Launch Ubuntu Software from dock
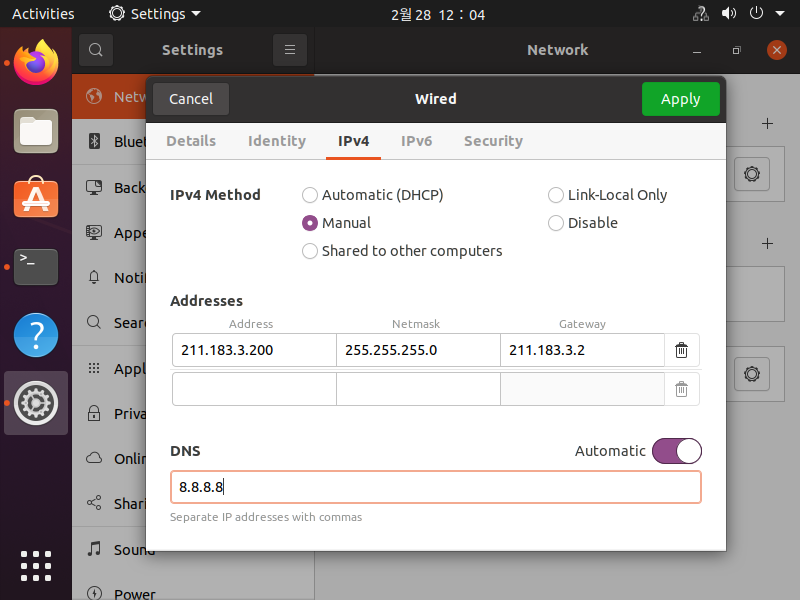The height and width of the screenshot is (600, 800). pyautogui.click(x=36, y=197)
